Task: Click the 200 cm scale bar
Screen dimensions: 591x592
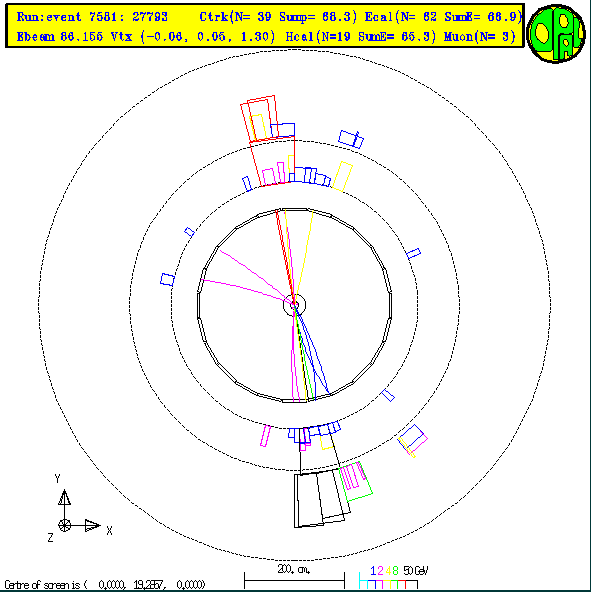Action: pos(295,578)
